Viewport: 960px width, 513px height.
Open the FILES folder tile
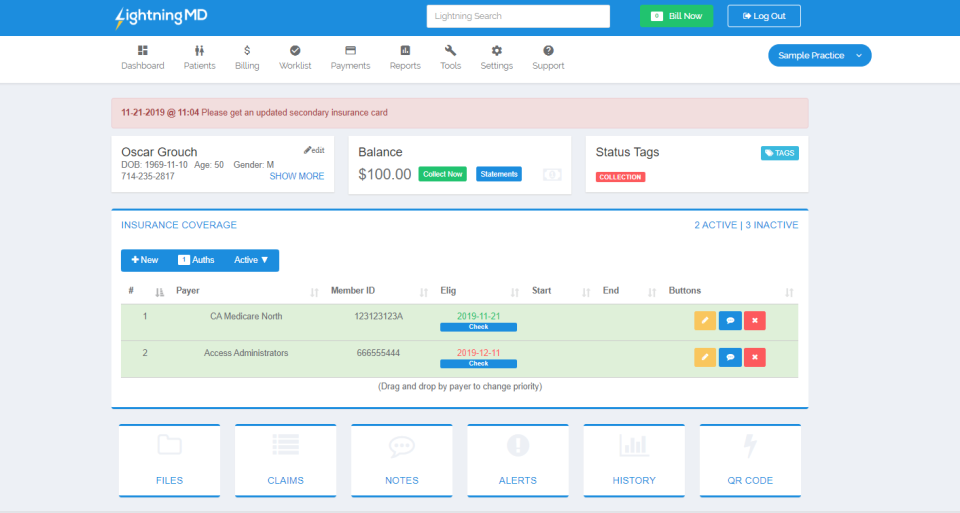(x=170, y=460)
